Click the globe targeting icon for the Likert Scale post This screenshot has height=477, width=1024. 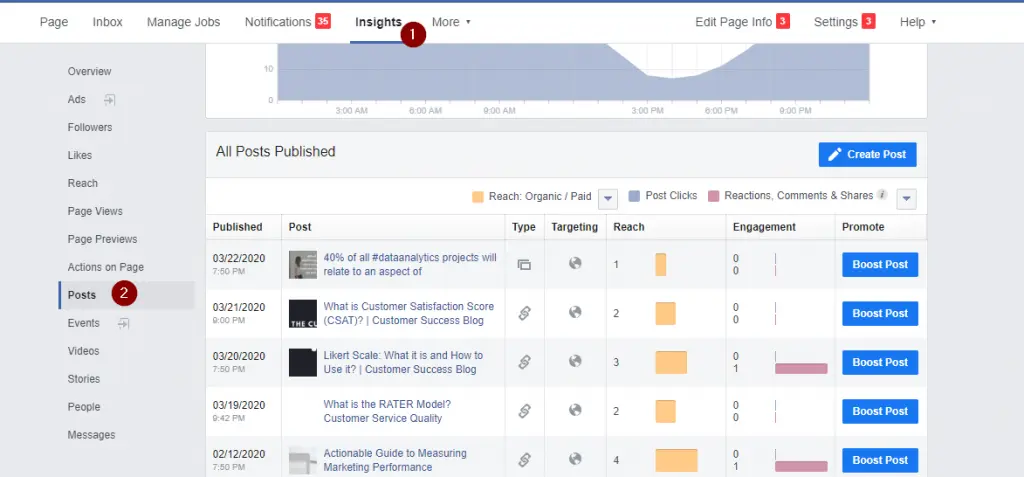click(x=575, y=361)
